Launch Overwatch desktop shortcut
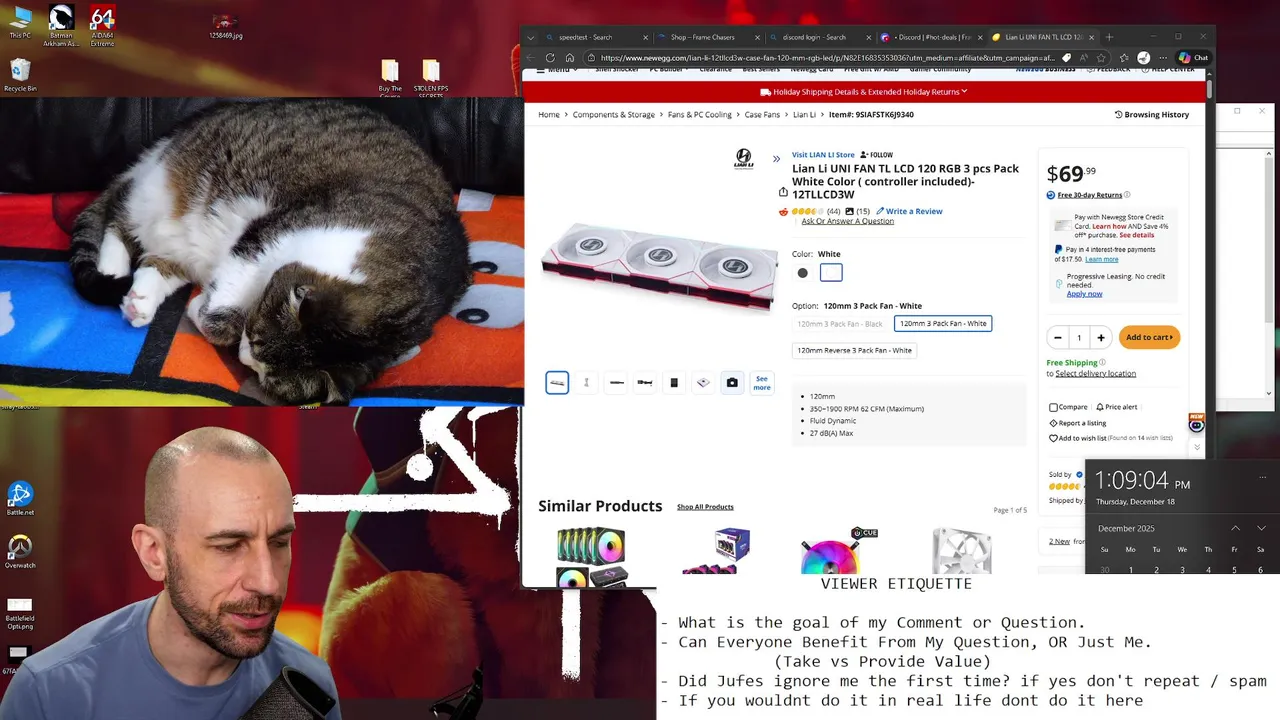 [20, 552]
